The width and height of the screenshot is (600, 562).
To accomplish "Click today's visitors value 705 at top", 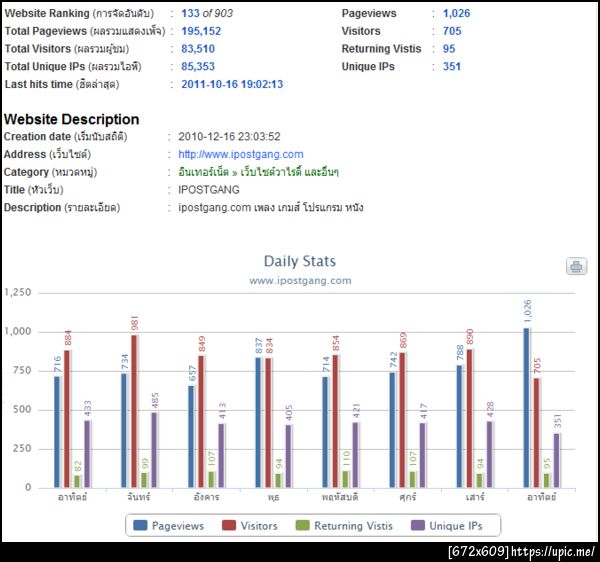I will (x=452, y=31).
